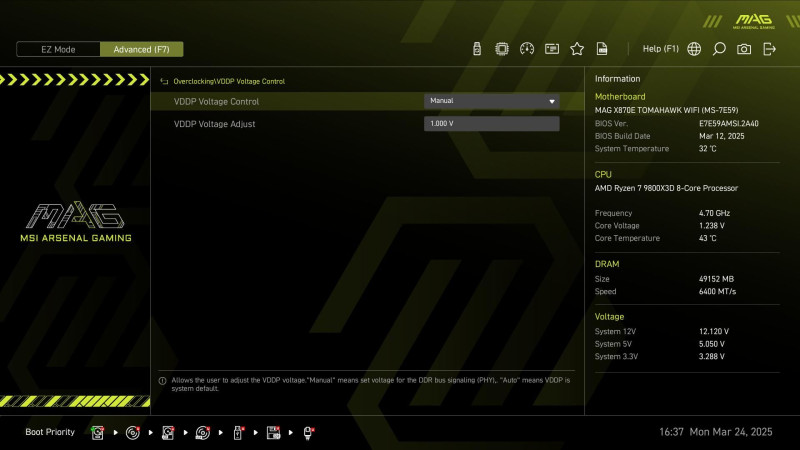800x450 pixels.
Task: Click AMD Ryzen 7 9800X3D processor name
Action: pos(666,188)
